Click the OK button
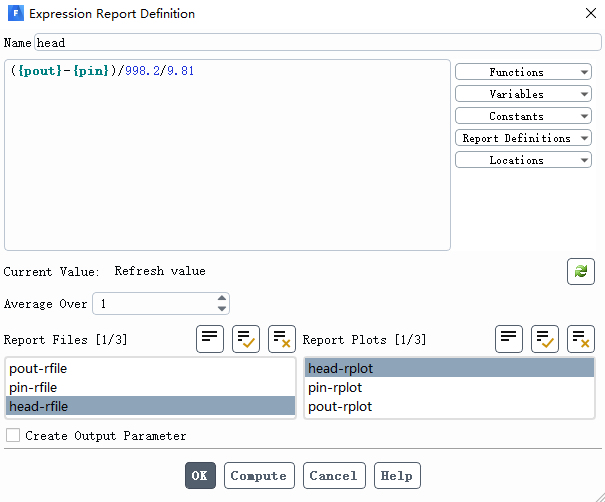The height and width of the screenshot is (502, 605). click(x=200, y=475)
